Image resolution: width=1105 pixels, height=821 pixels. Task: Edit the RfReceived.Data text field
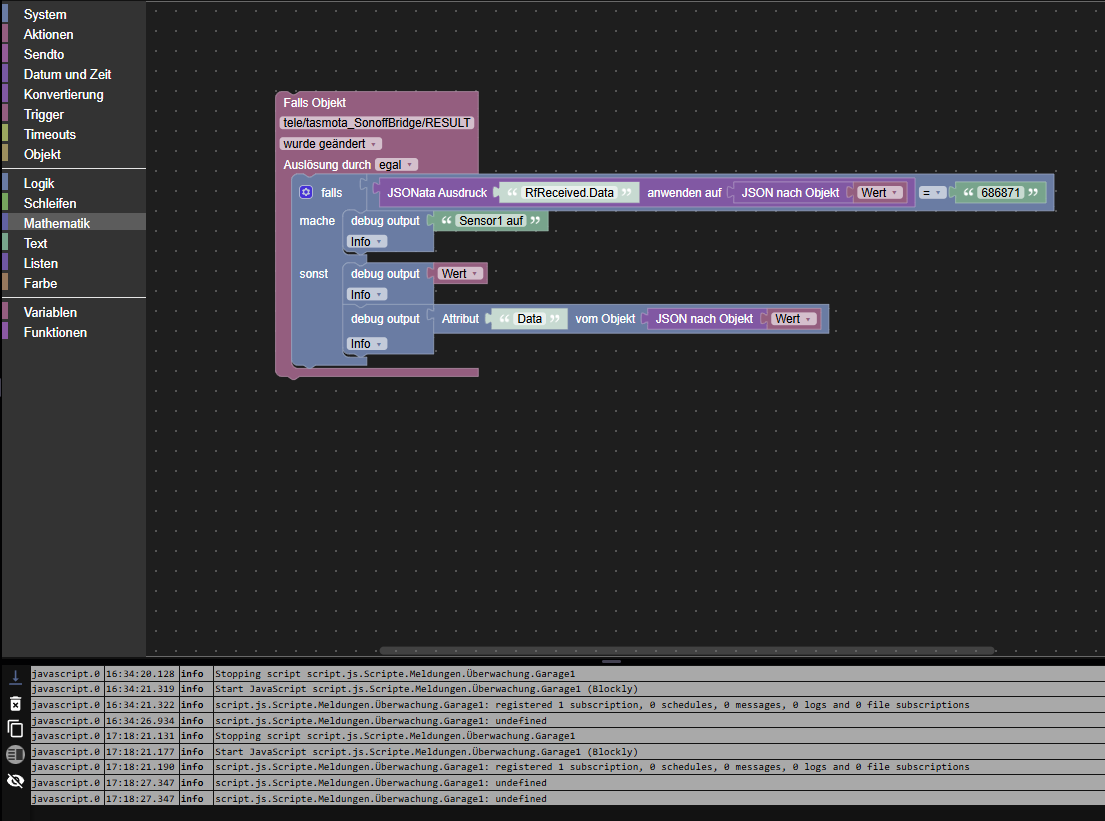click(x=569, y=192)
